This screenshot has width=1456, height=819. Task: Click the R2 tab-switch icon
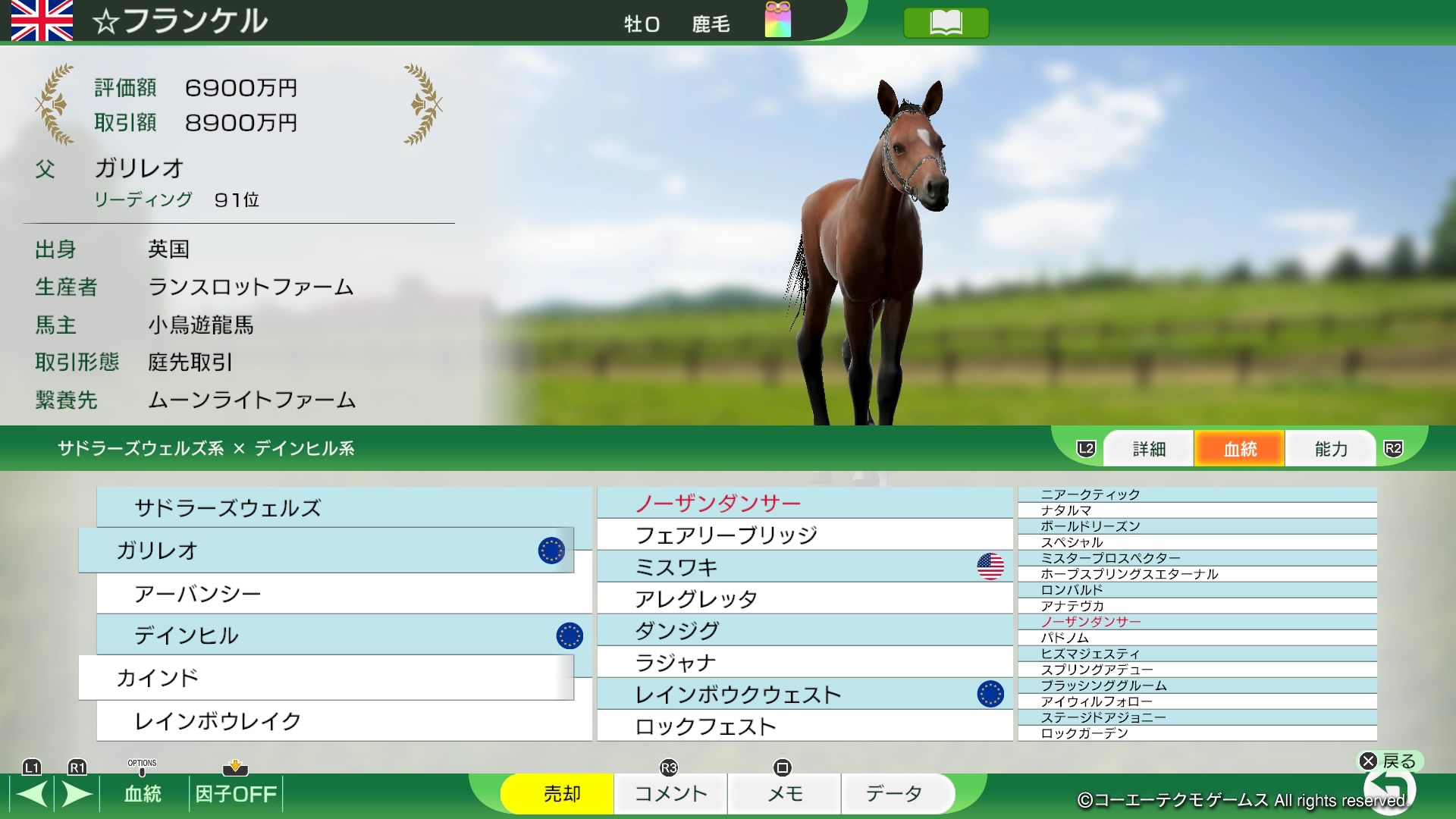1393,448
